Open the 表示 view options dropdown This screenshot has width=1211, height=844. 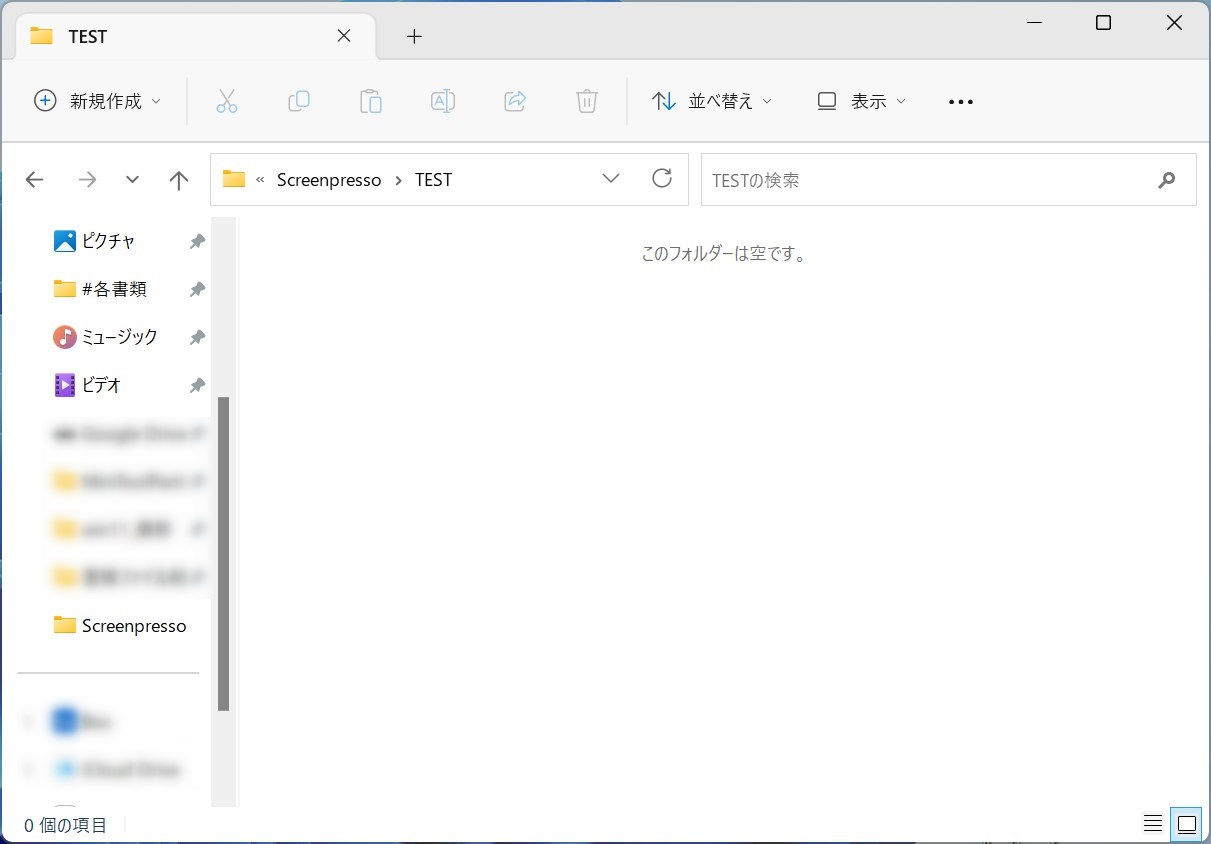(861, 101)
